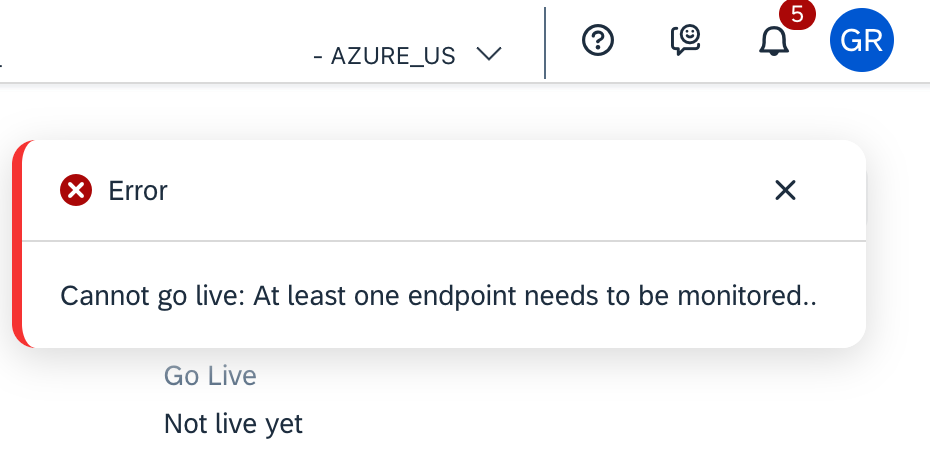Open the GR user profile avatar
Image resolution: width=930 pixels, height=454 pixels.
click(862, 40)
